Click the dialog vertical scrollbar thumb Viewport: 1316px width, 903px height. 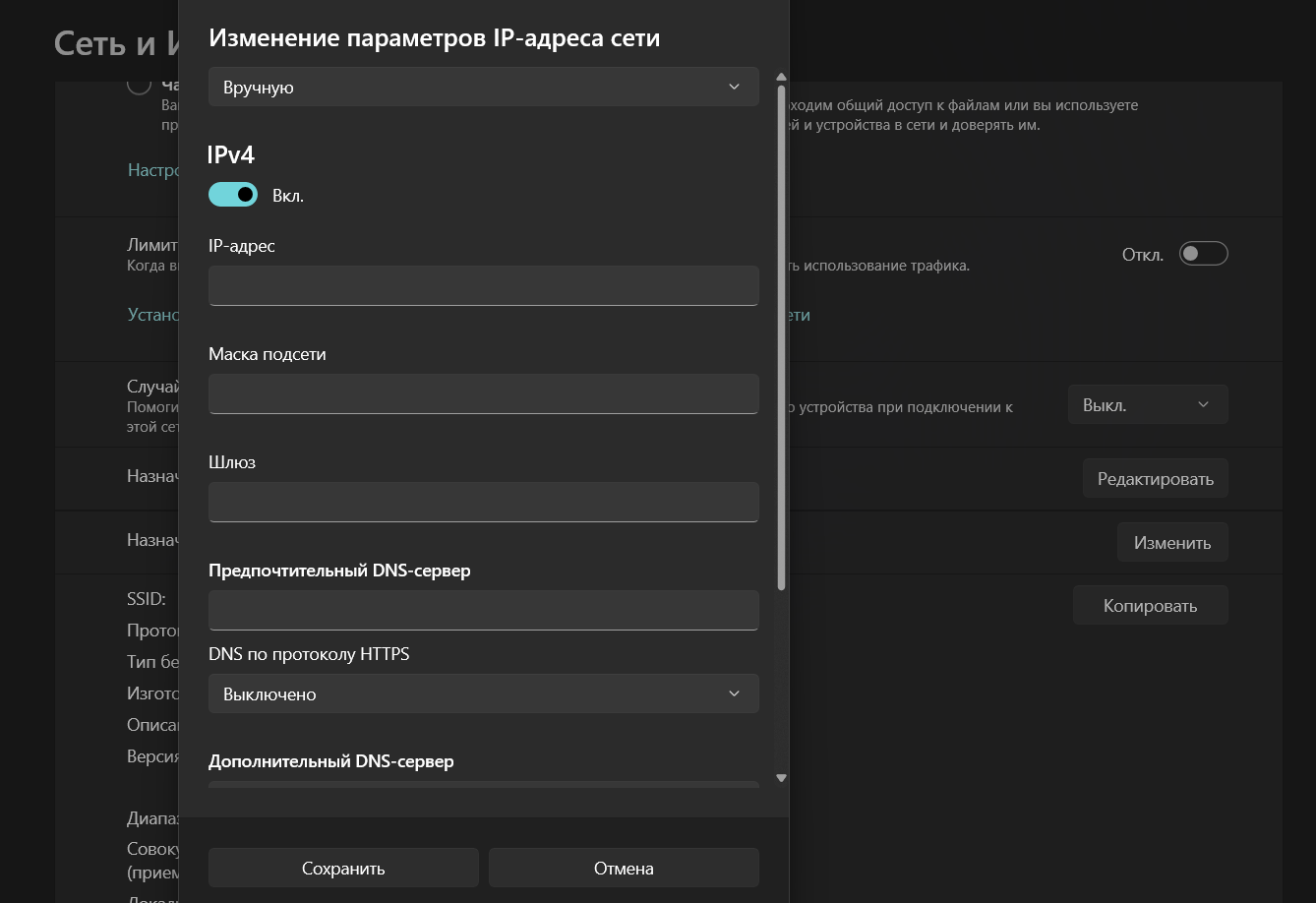(x=782, y=337)
